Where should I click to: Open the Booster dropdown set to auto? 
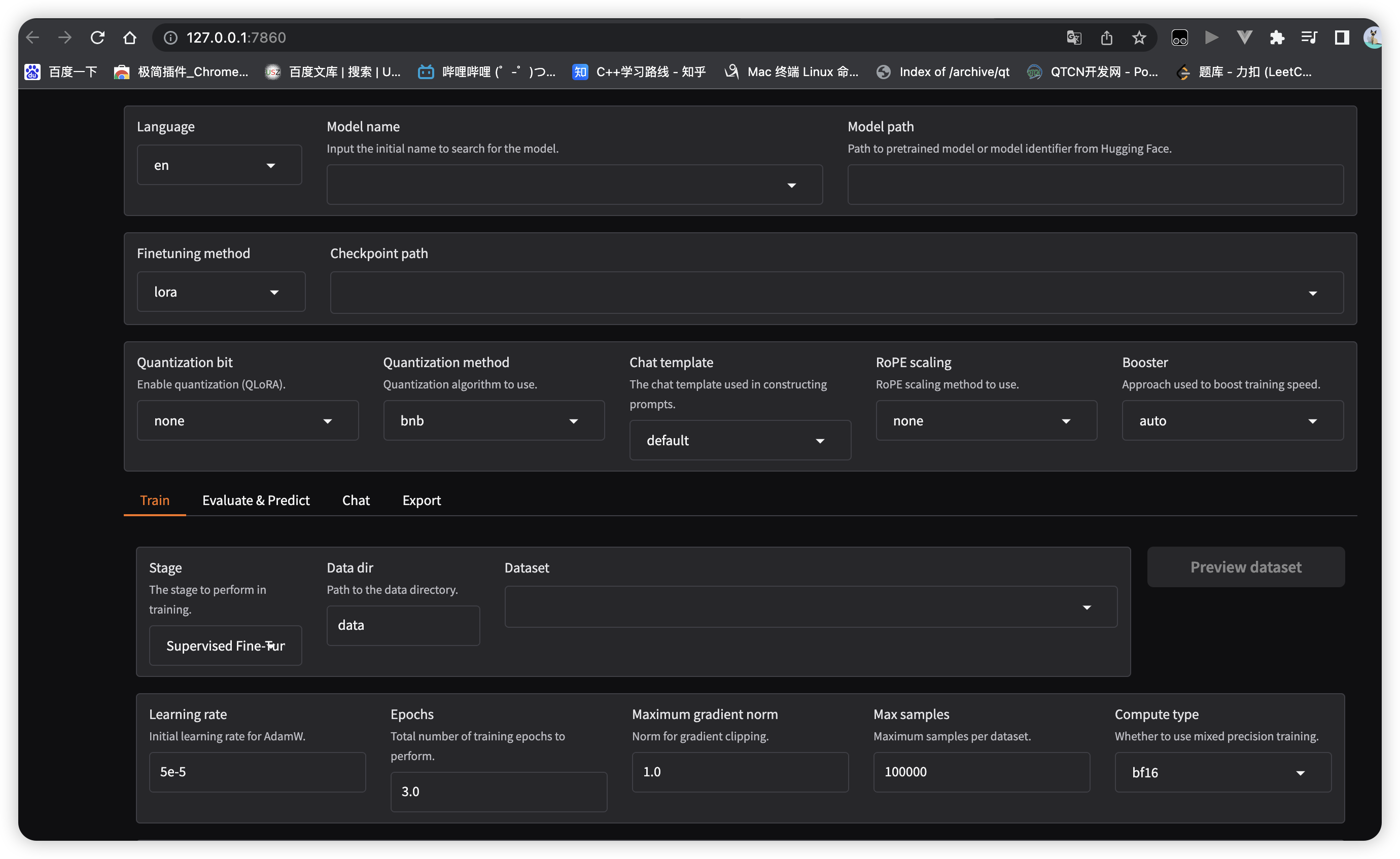[1232, 421]
